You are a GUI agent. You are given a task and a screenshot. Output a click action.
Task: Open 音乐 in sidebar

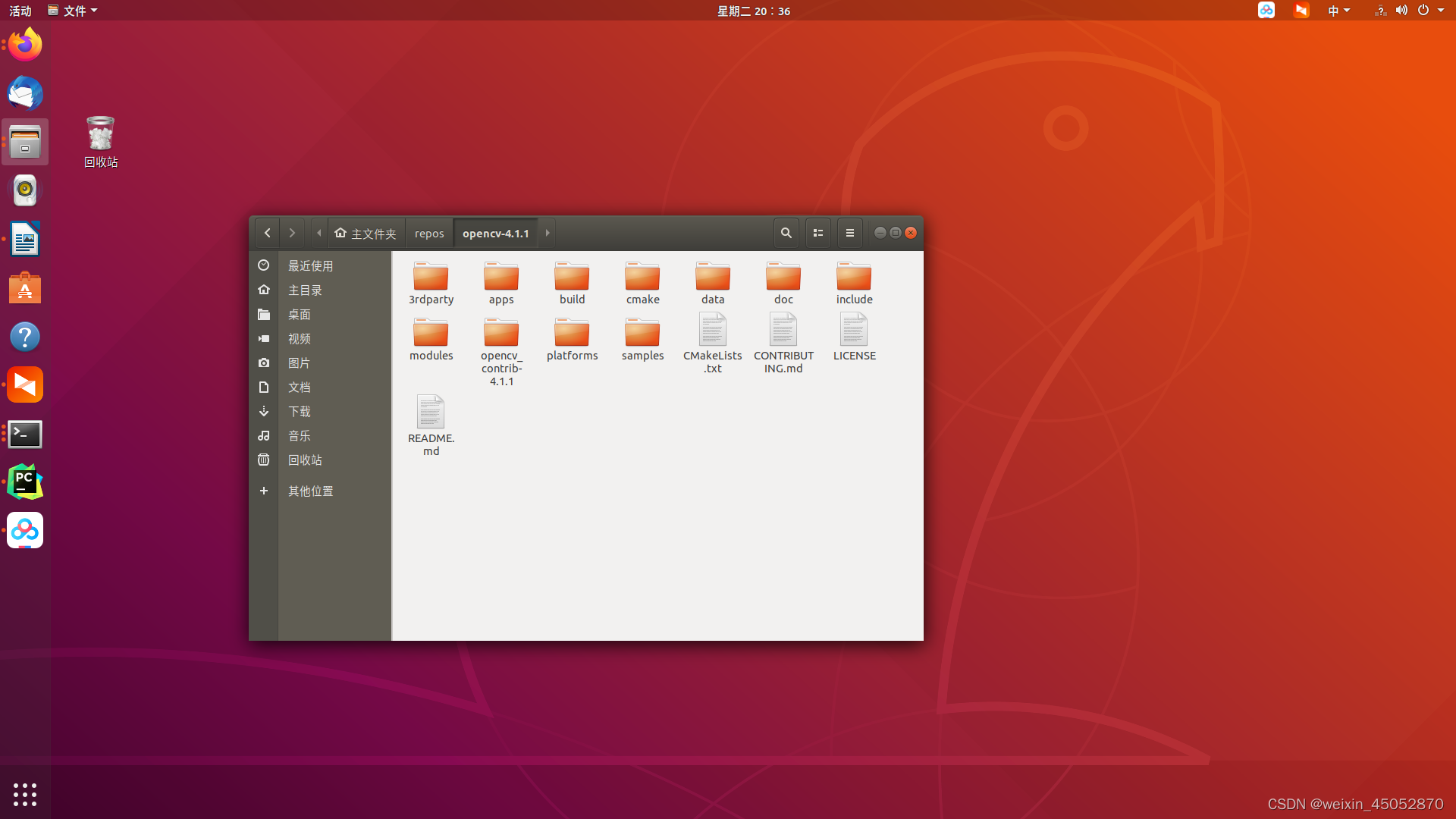pos(320,435)
